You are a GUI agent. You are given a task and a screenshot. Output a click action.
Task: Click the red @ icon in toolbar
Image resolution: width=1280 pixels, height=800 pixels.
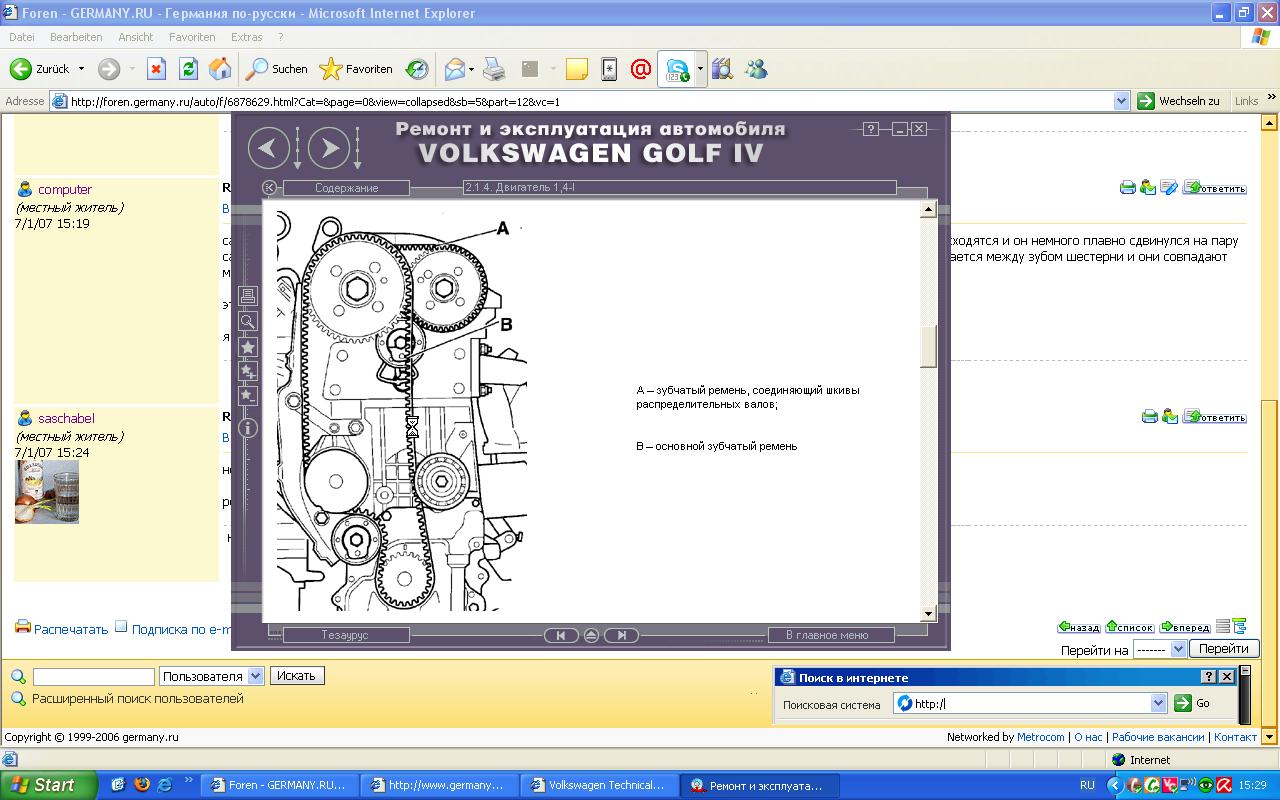(x=641, y=69)
